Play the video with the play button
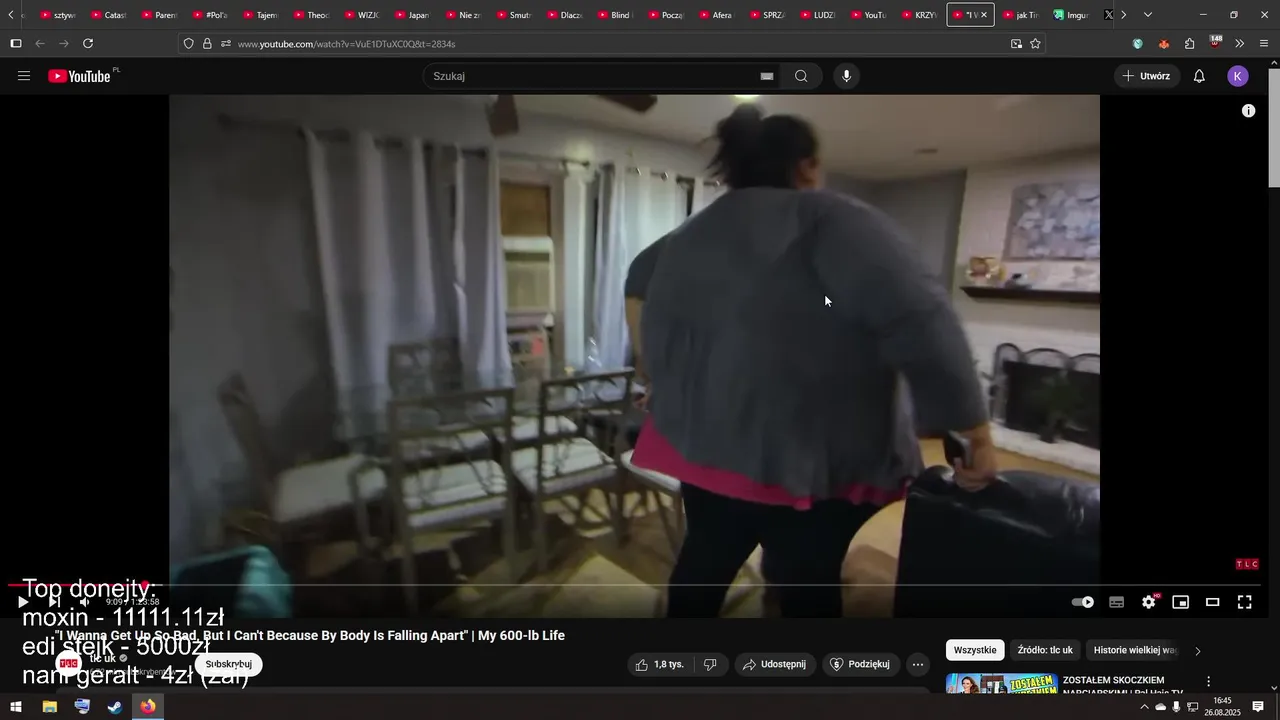 coord(23,602)
